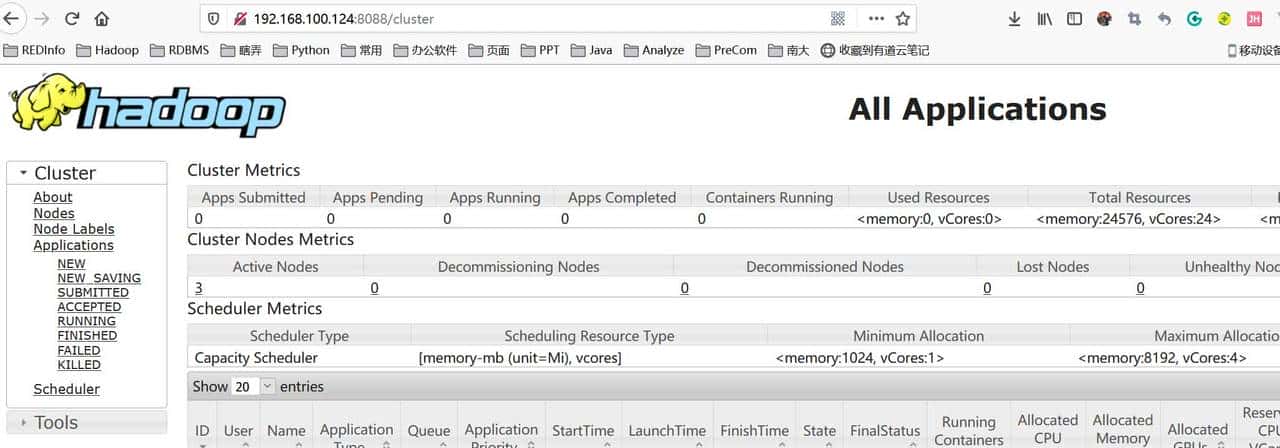Filter applications by FINISHED state
Viewport: 1280px width, 448px height.
[87, 336]
